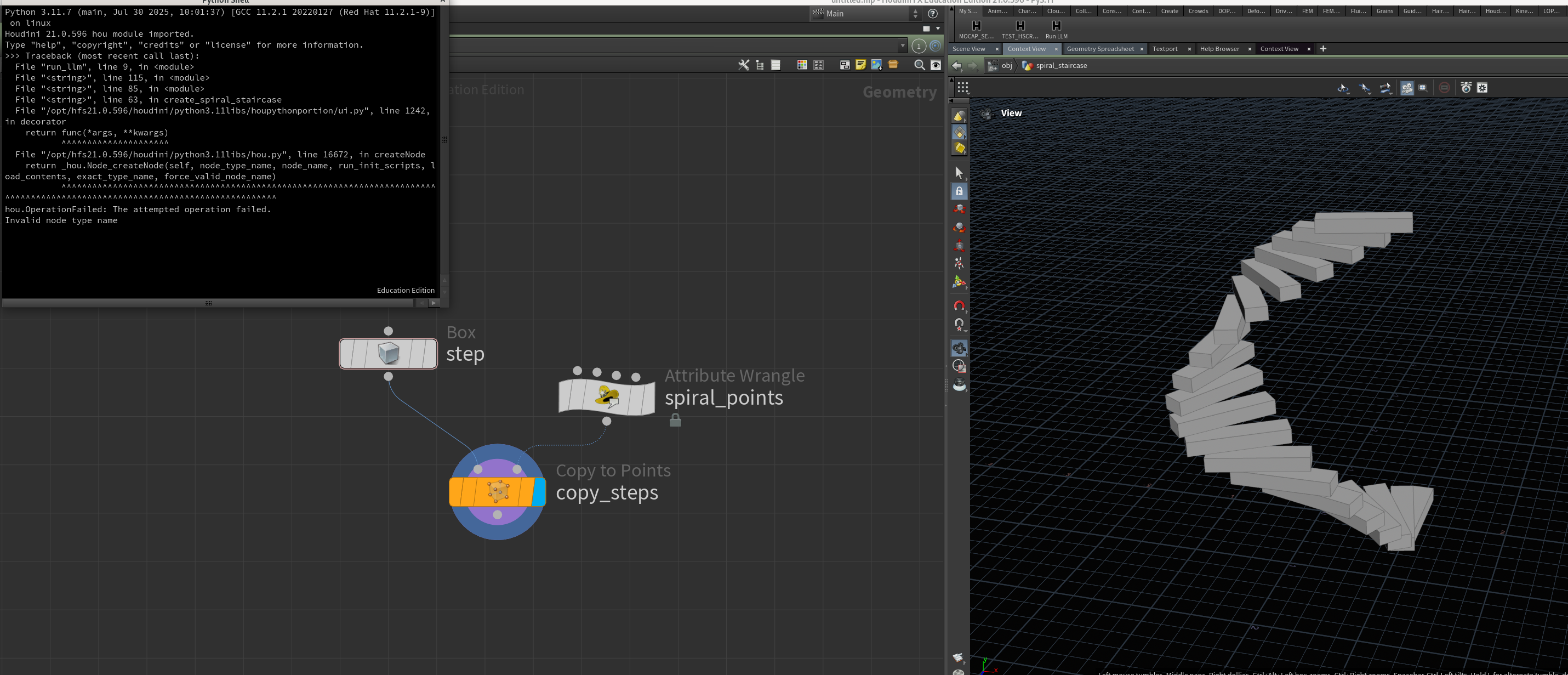
Task: Open the view camera tumble tool menu
Action: (x=1343, y=88)
